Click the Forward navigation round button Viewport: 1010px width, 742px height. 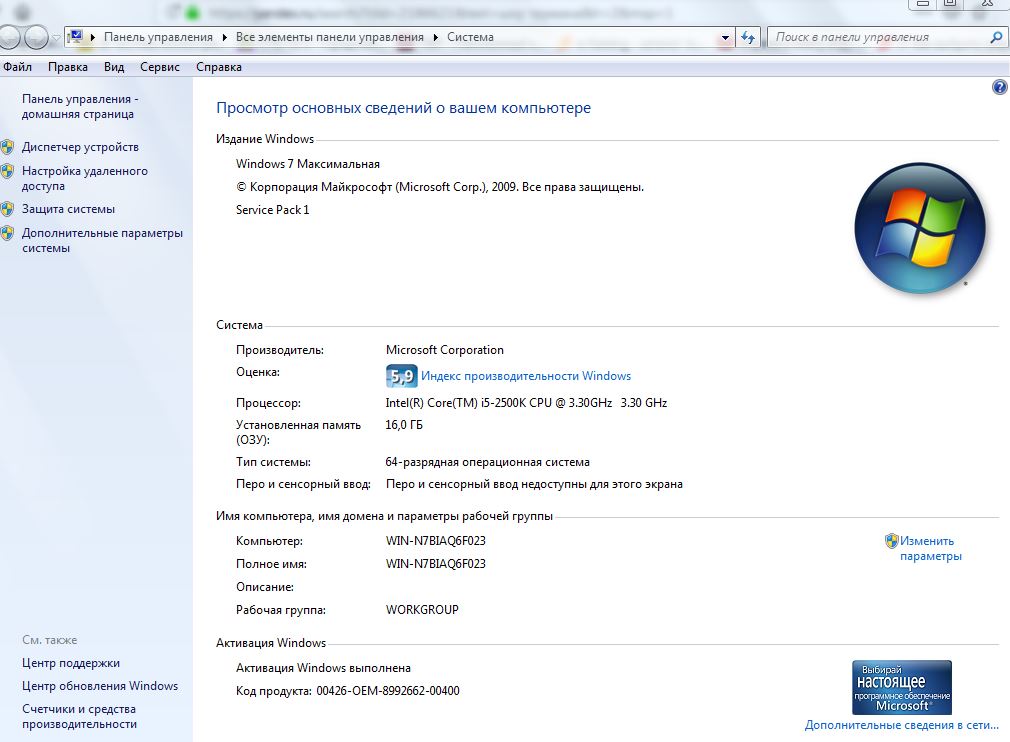point(36,37)
